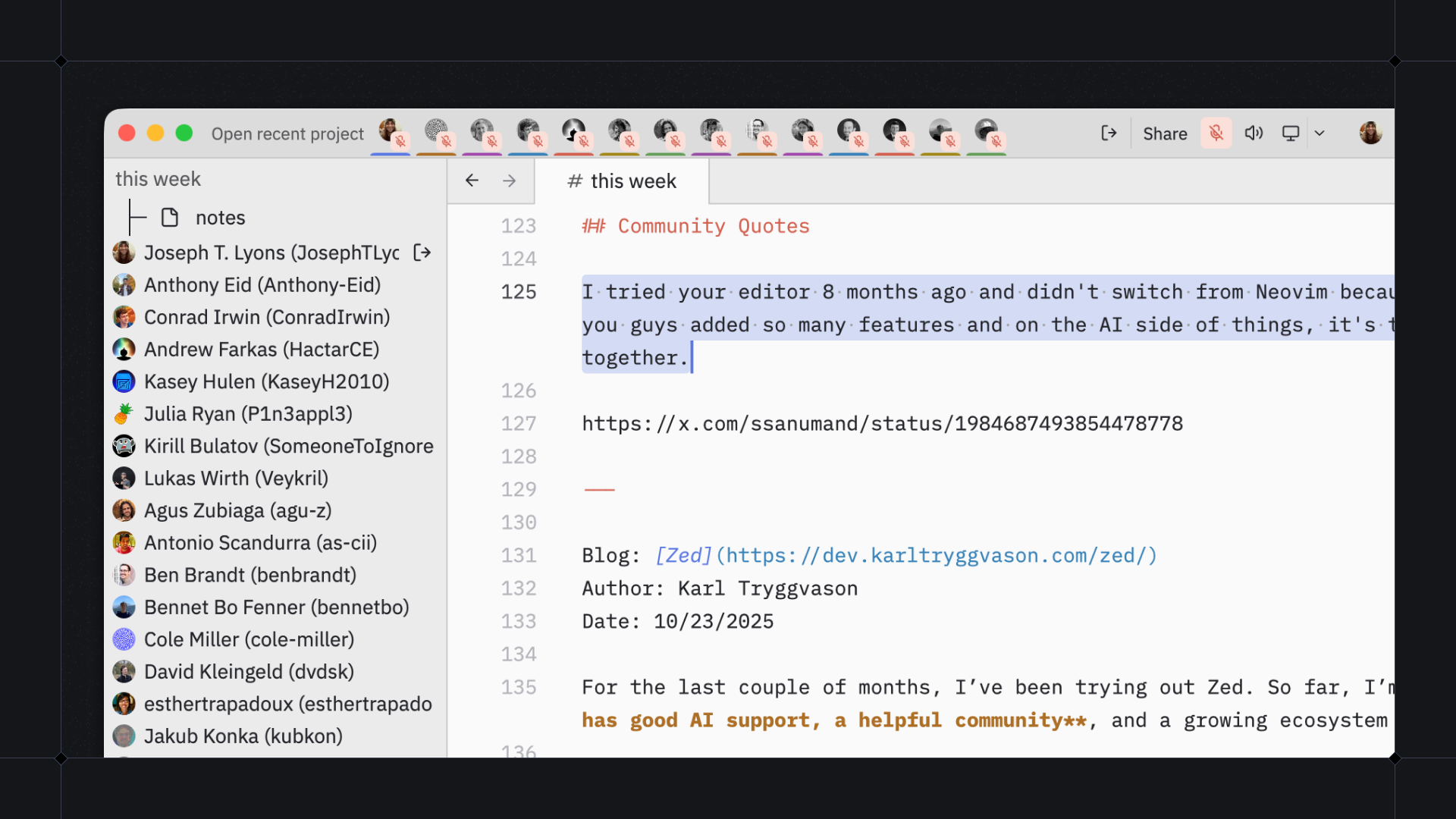Open your user avatar menu

1370,133
